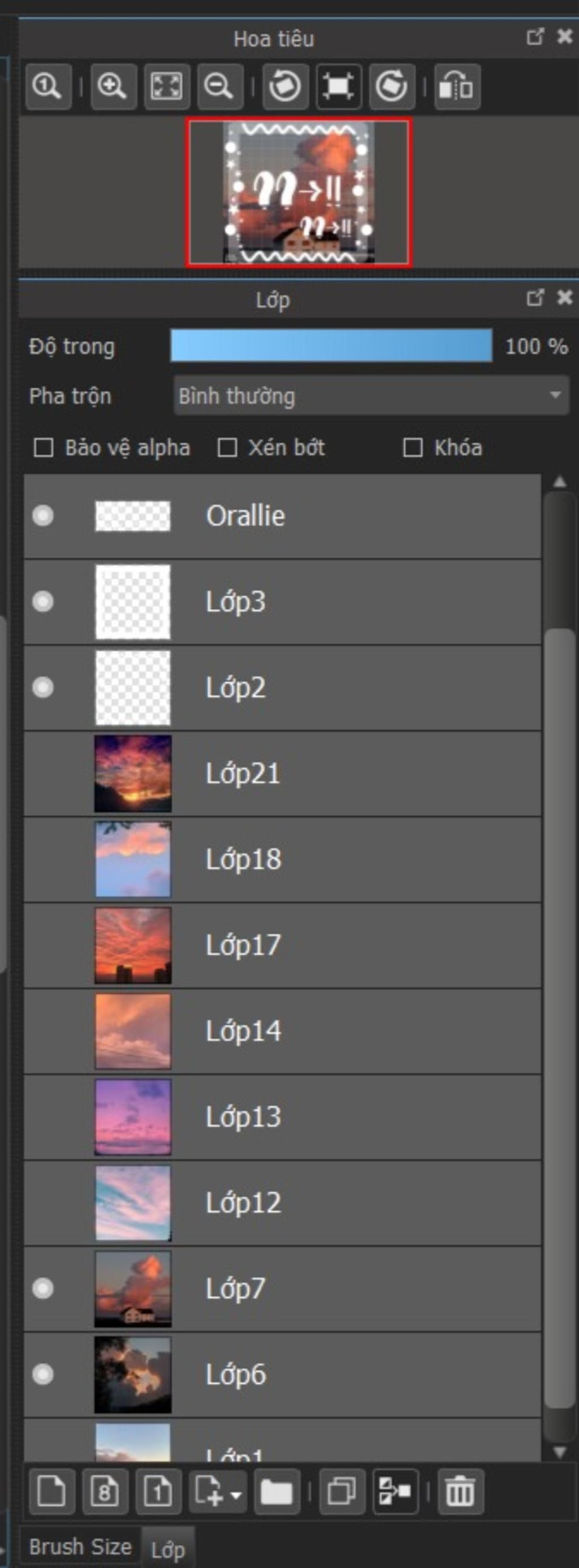Delete the layer using the trash icon
Image resolution: width=579 pixels, height=1568 pixels.
point(460,1491)
